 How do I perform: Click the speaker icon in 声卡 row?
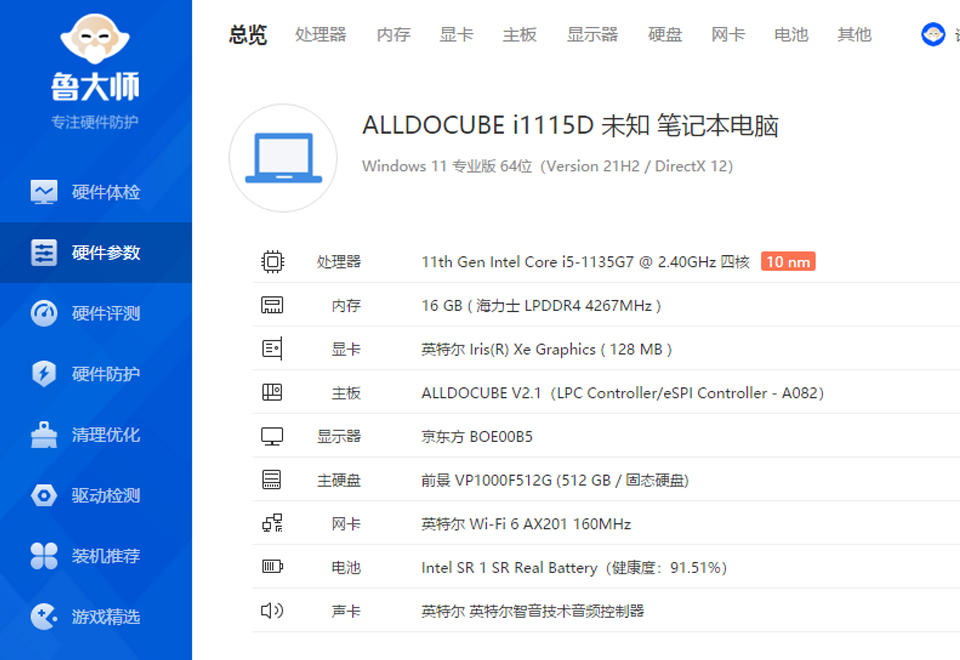[272, 610]
